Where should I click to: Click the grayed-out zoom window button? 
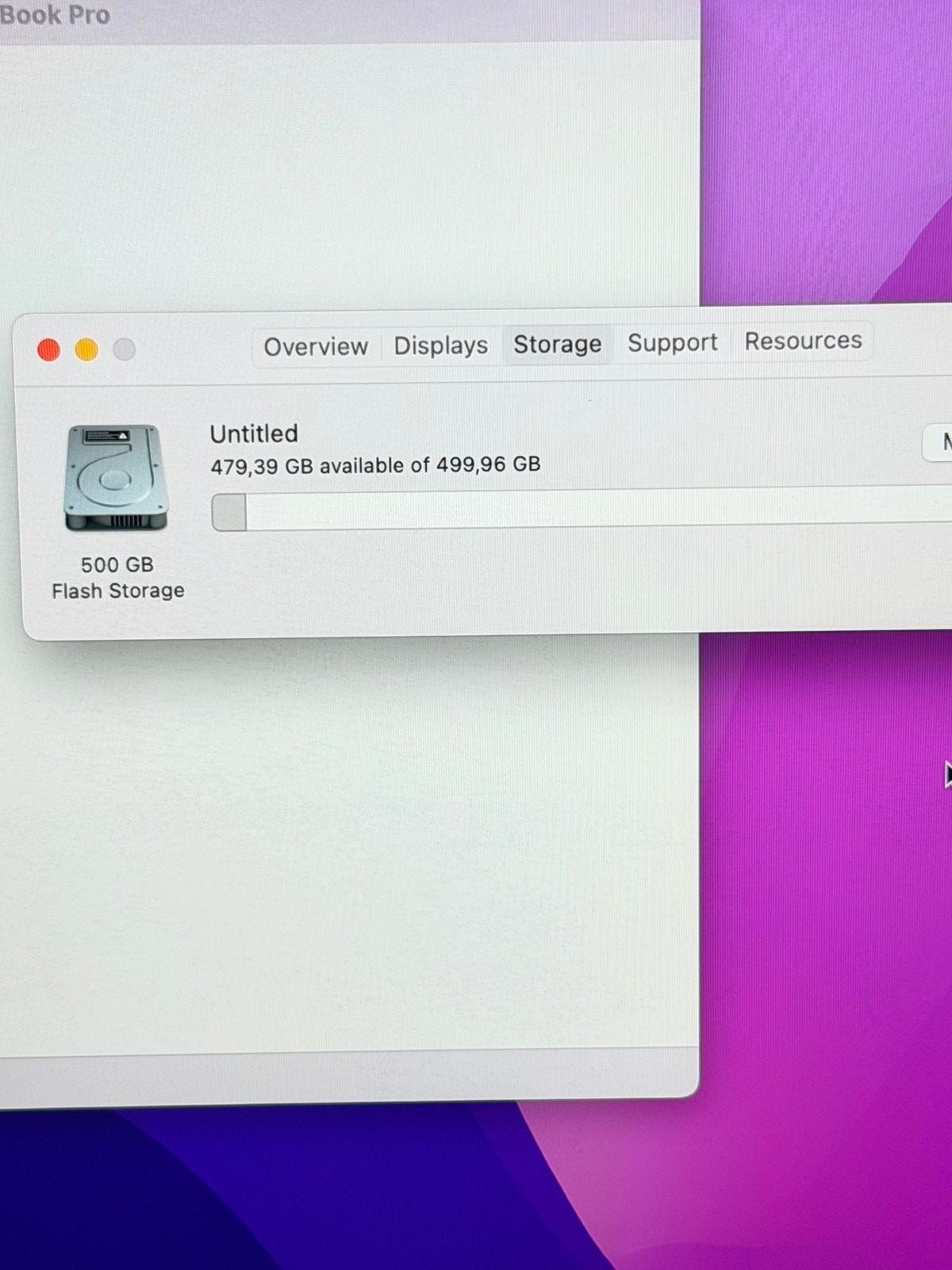point(124,349)
